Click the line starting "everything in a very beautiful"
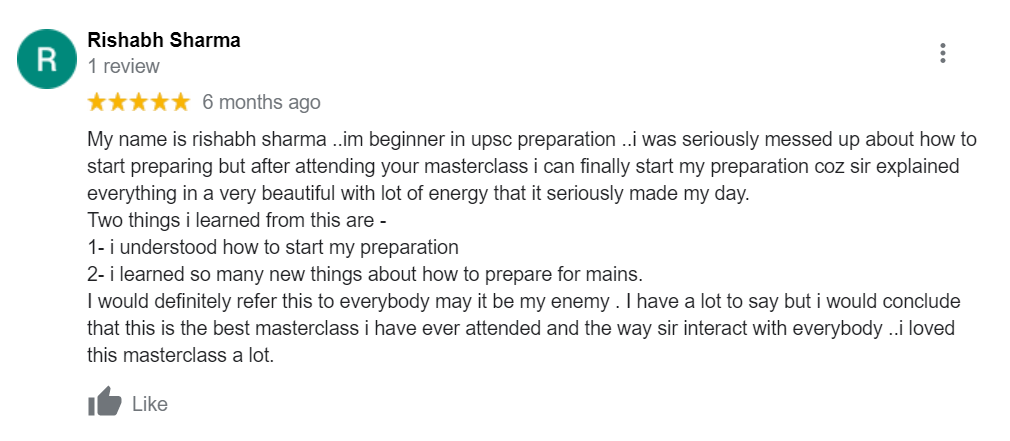 [x=419, y=194]
